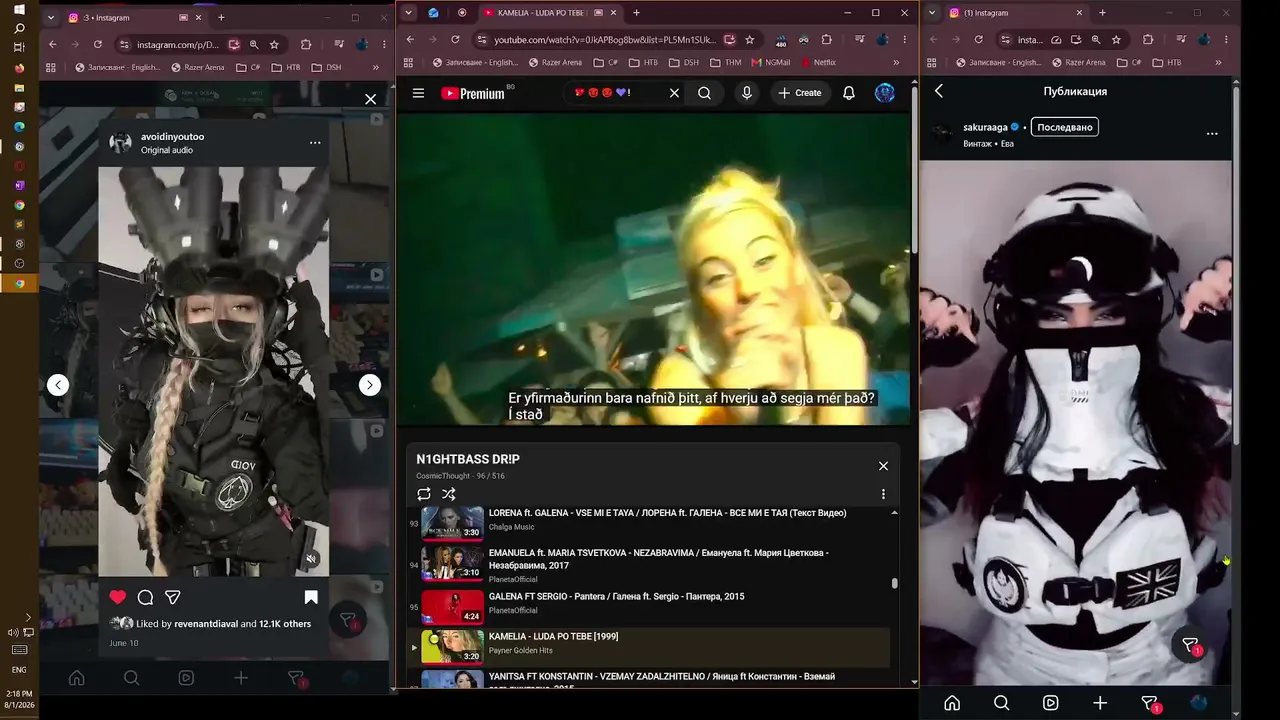
Task: Open the playlist panel three-dot options menu
Action: pyautogui.click(x=883, y=494)
